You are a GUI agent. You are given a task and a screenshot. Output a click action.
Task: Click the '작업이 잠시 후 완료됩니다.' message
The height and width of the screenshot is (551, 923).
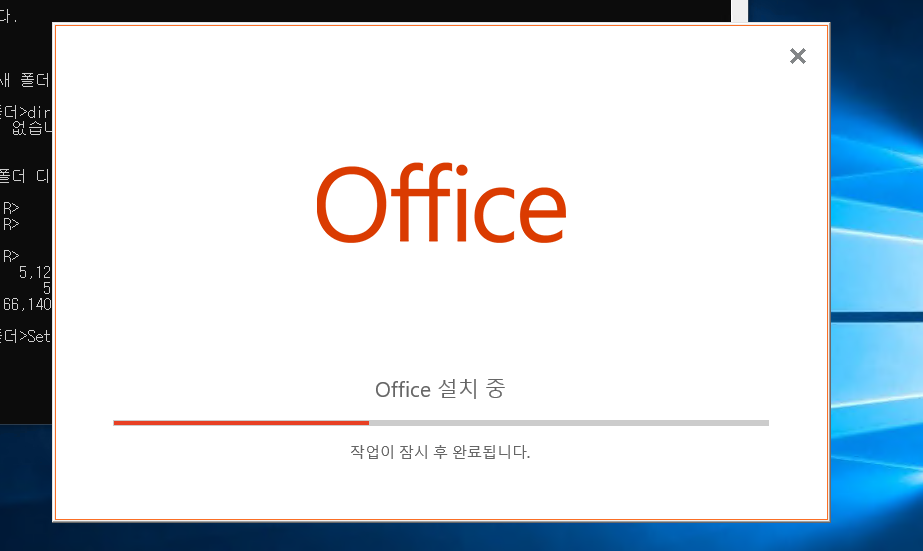[440, 452]
